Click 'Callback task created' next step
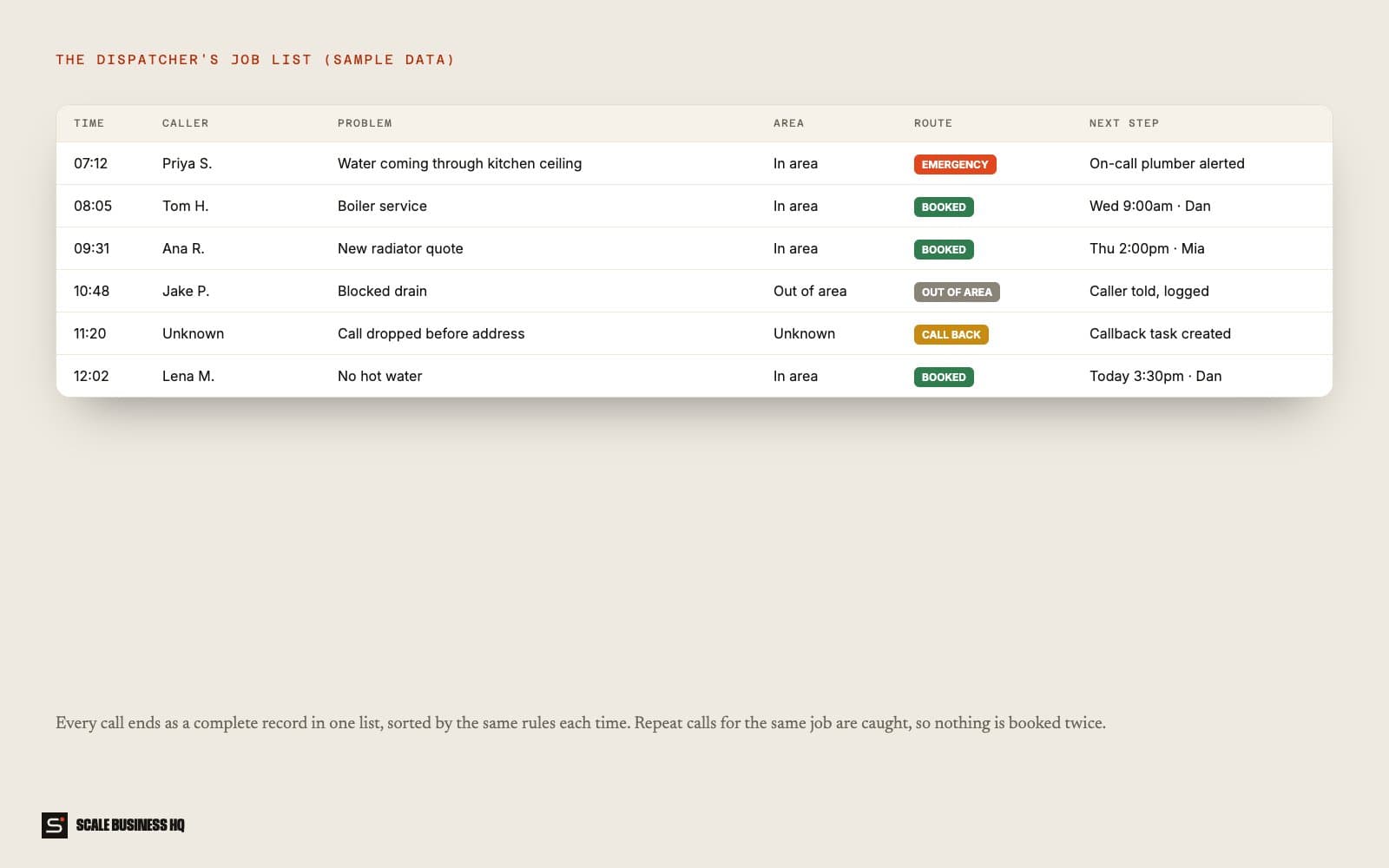Screen dimensions: 1389x868 (x=1160, y=333)
